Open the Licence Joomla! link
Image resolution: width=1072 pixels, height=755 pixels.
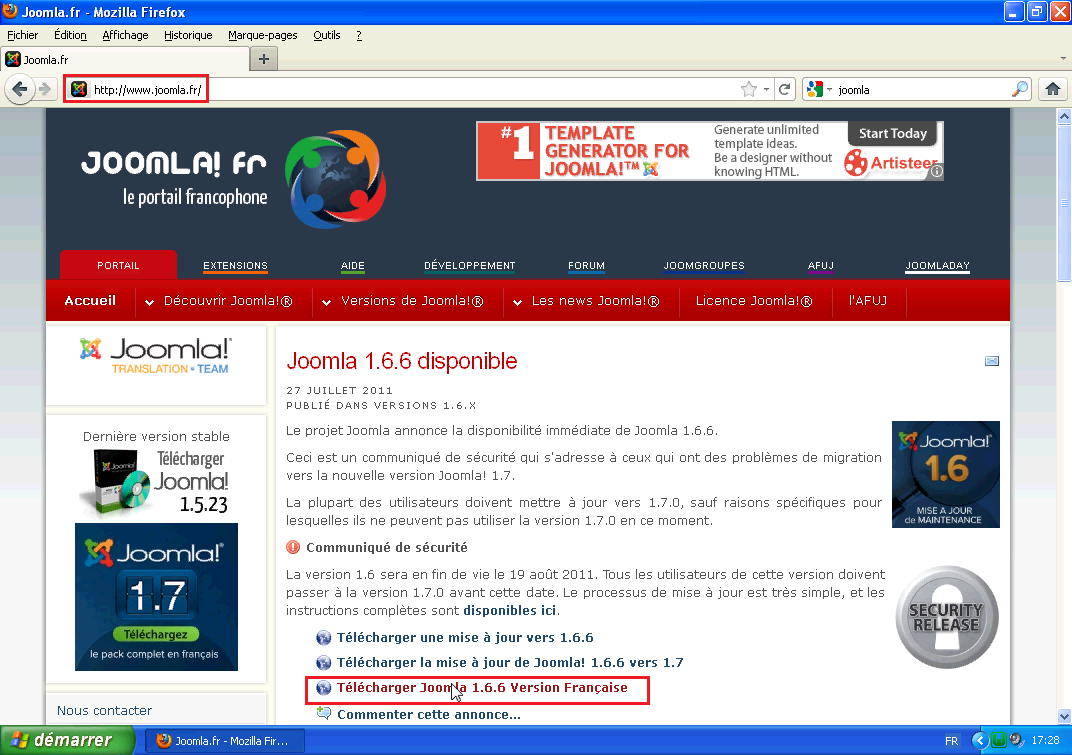(754, 301)
